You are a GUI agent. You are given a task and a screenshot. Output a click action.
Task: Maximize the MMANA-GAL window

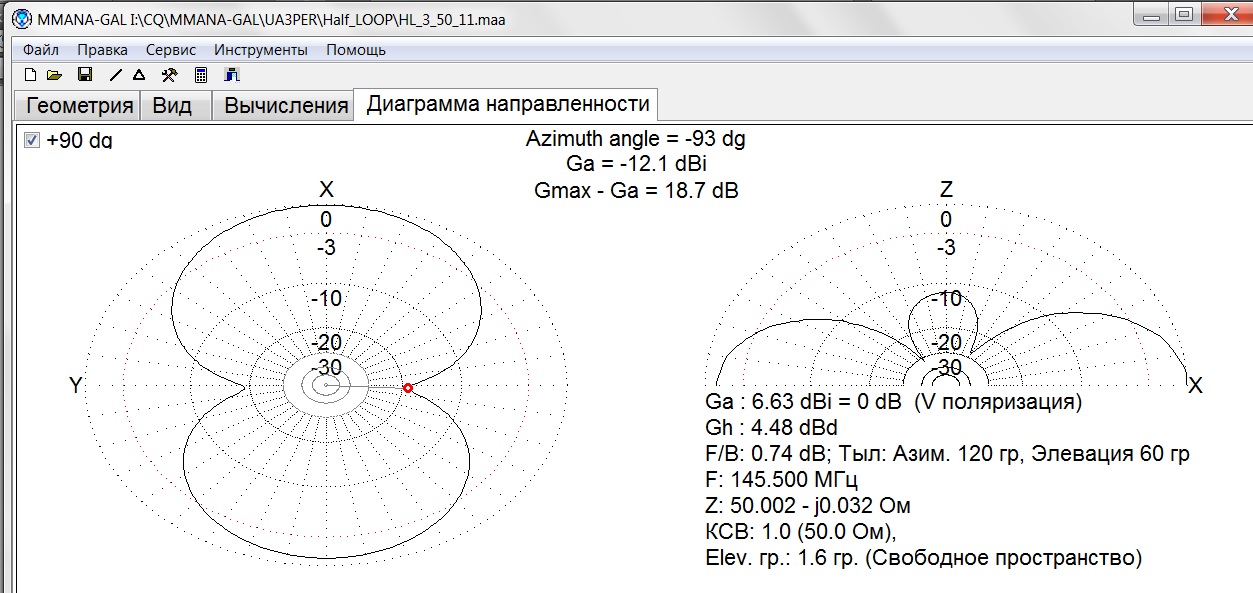point(1184,14)
